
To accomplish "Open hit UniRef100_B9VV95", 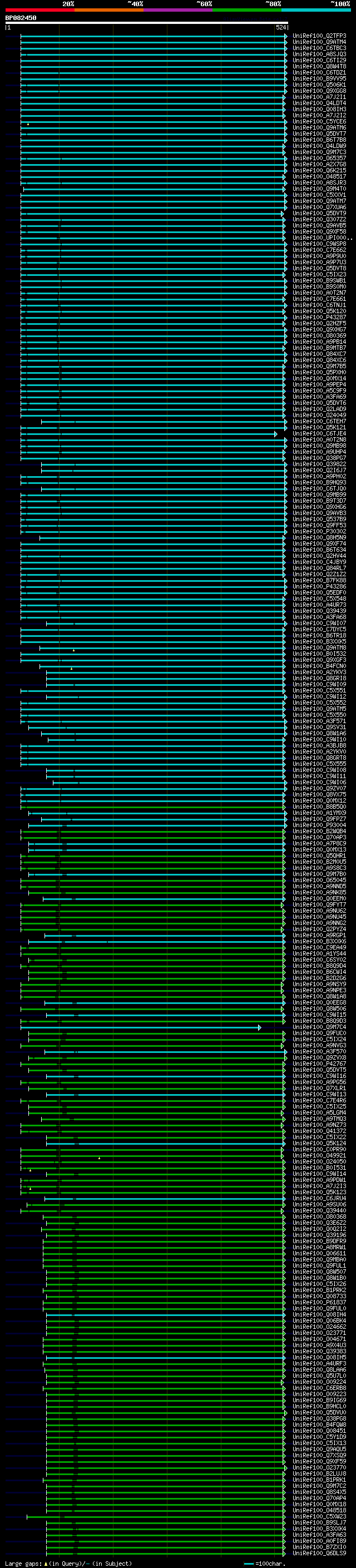I will tap(319, 78).
